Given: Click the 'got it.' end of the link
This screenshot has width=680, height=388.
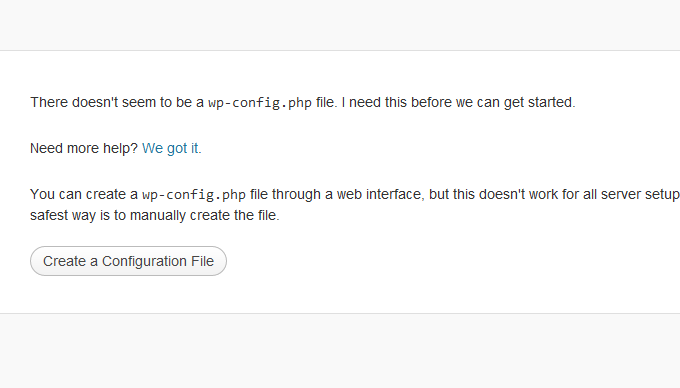Looking at the screenshot, I should 184,148.
